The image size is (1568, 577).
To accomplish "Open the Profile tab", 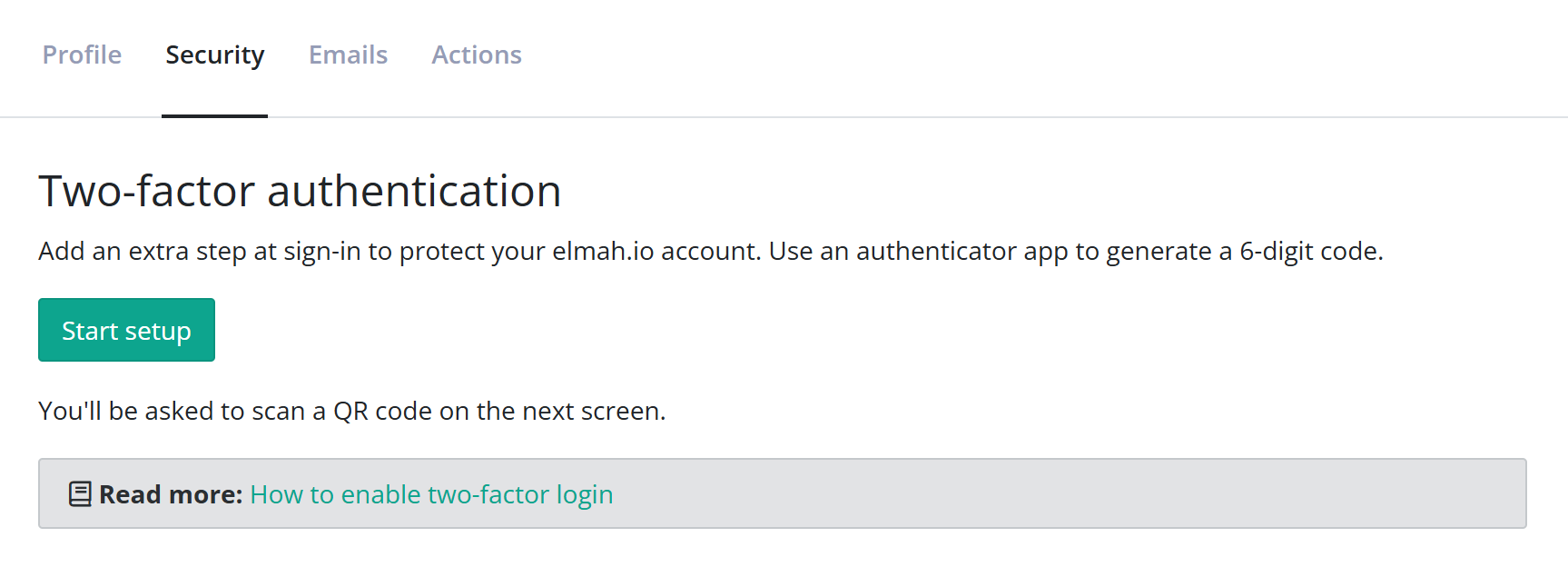I will (x=82, y=55).
